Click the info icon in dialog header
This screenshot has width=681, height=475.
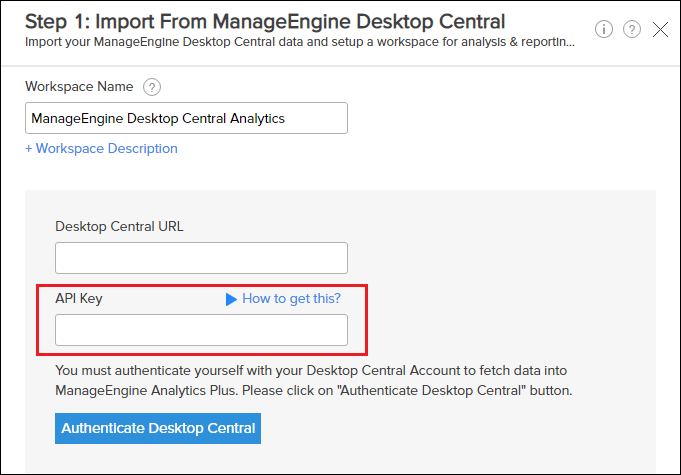[x=604, y=29]
